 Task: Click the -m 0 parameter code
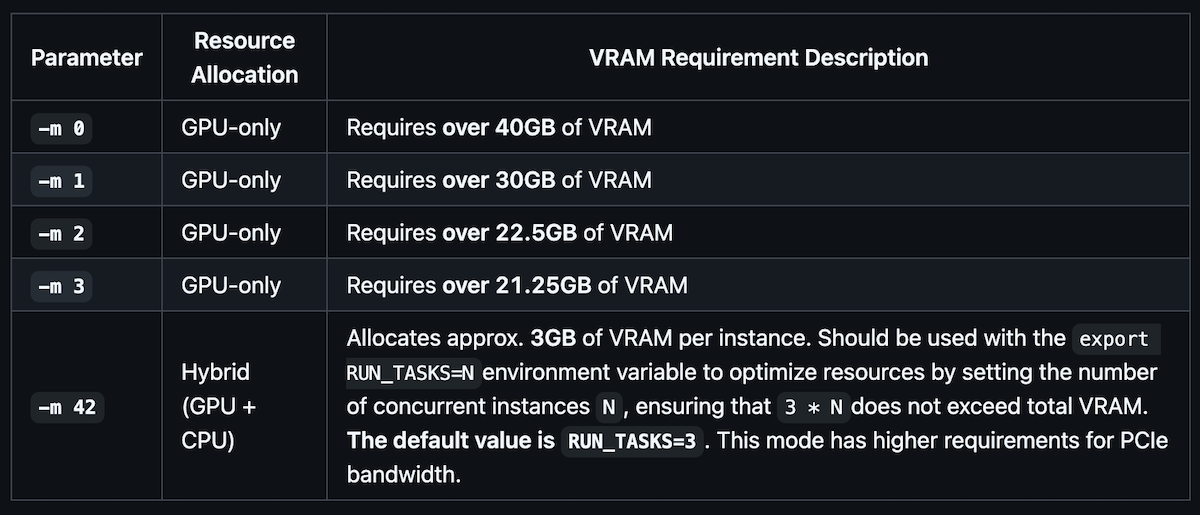pyautogui.click(x=61, y=128)
